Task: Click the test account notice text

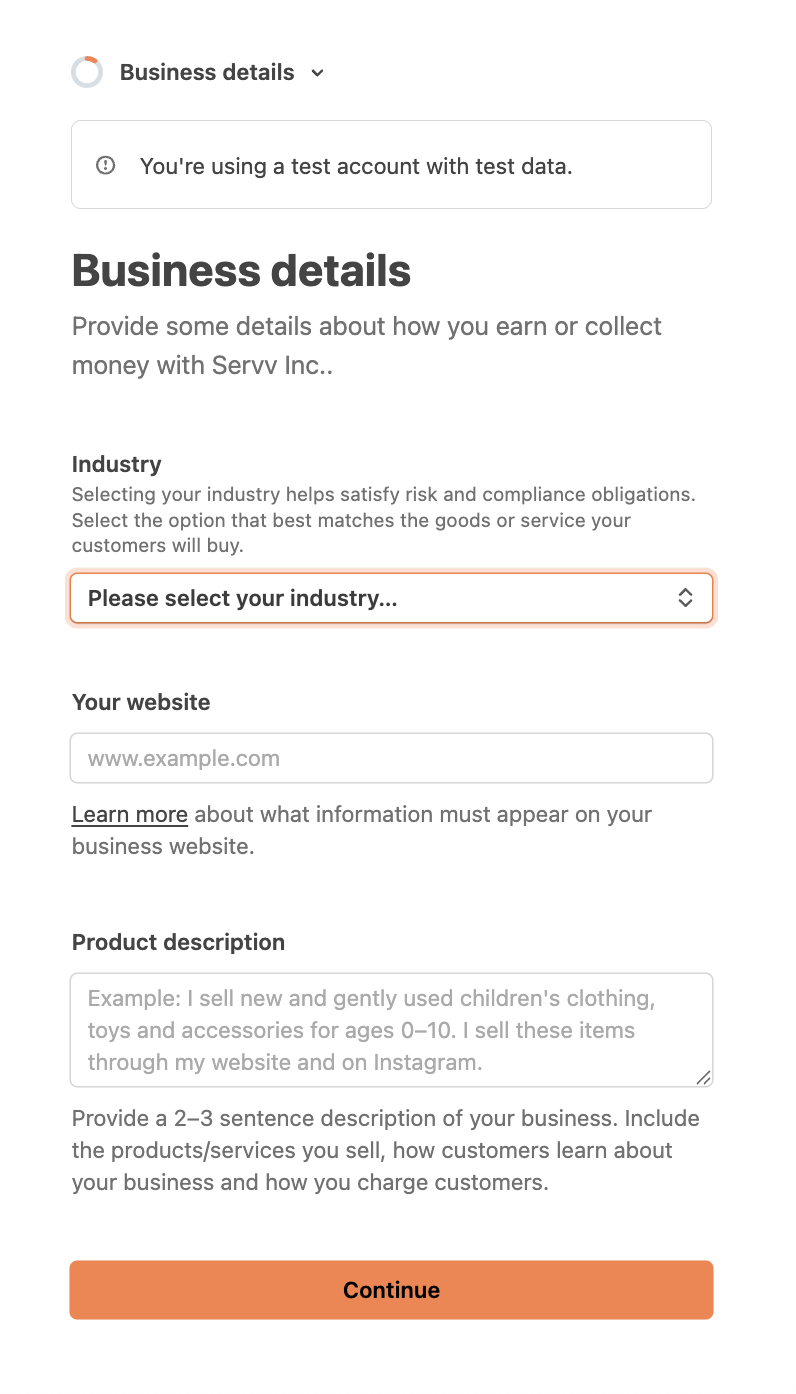Action: point(356,166)
